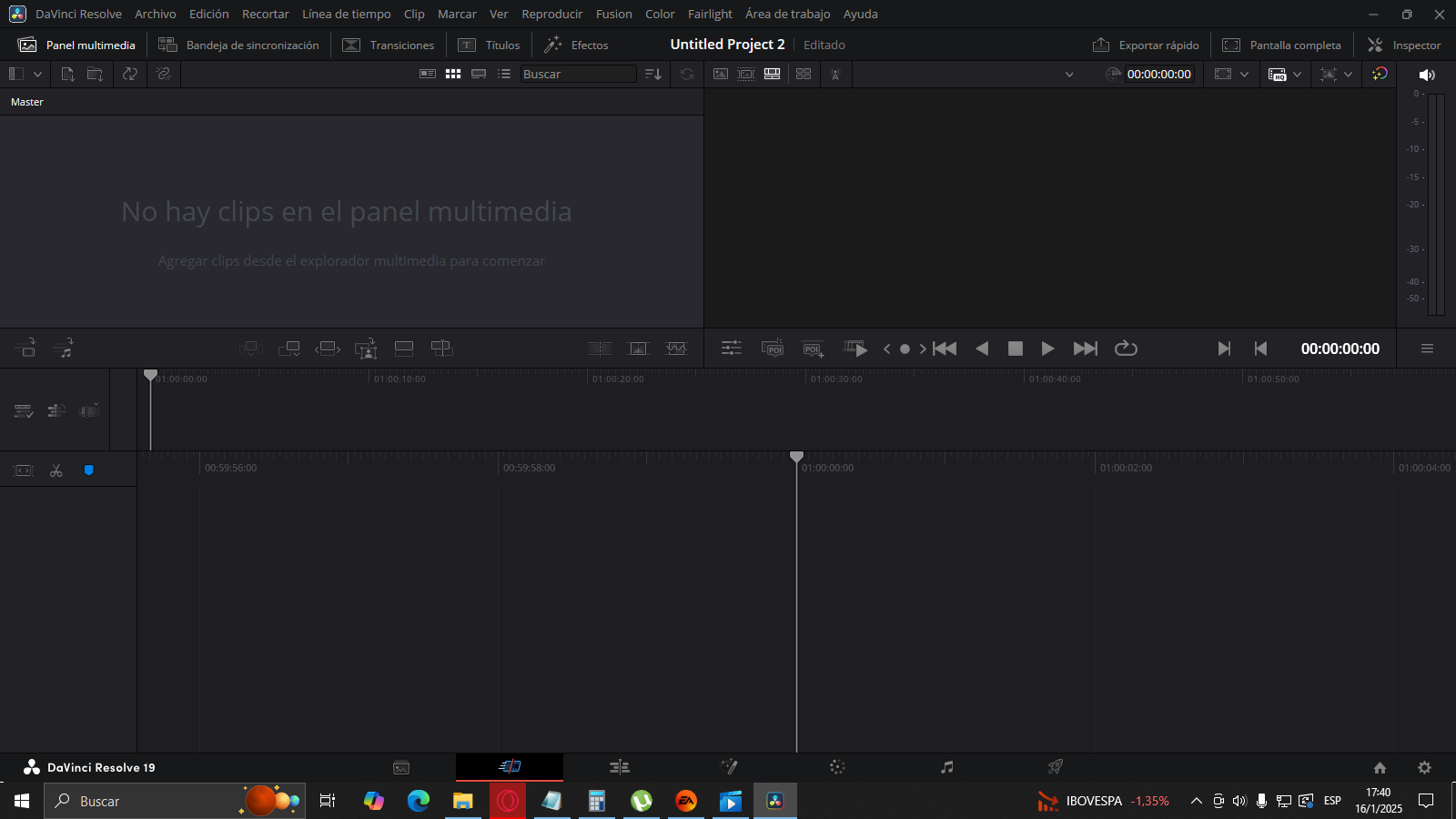Mute audio with the speaker icon
Screen dimensions: 1456x819
(1426, 75)
